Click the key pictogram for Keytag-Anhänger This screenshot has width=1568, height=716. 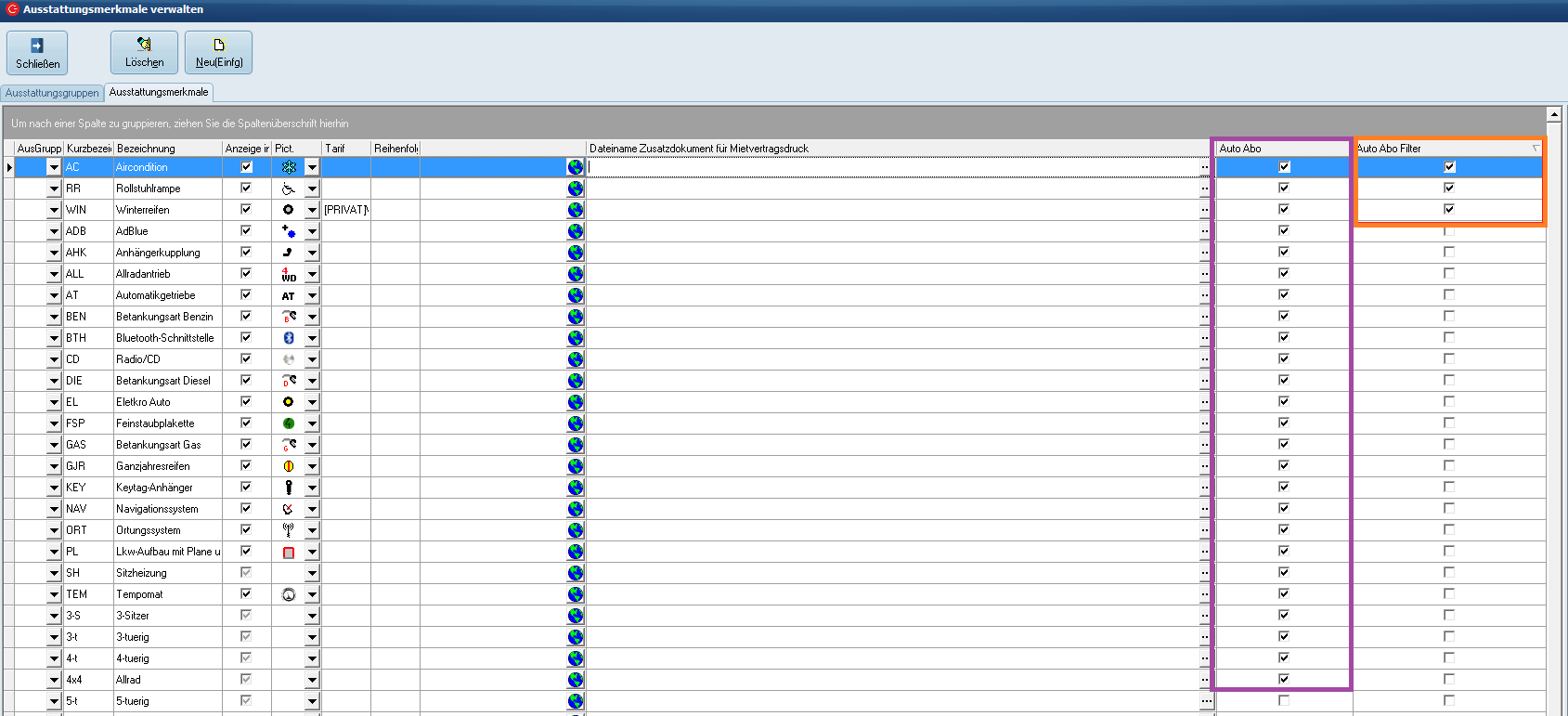pyautogui.click(x=289, y=488)
